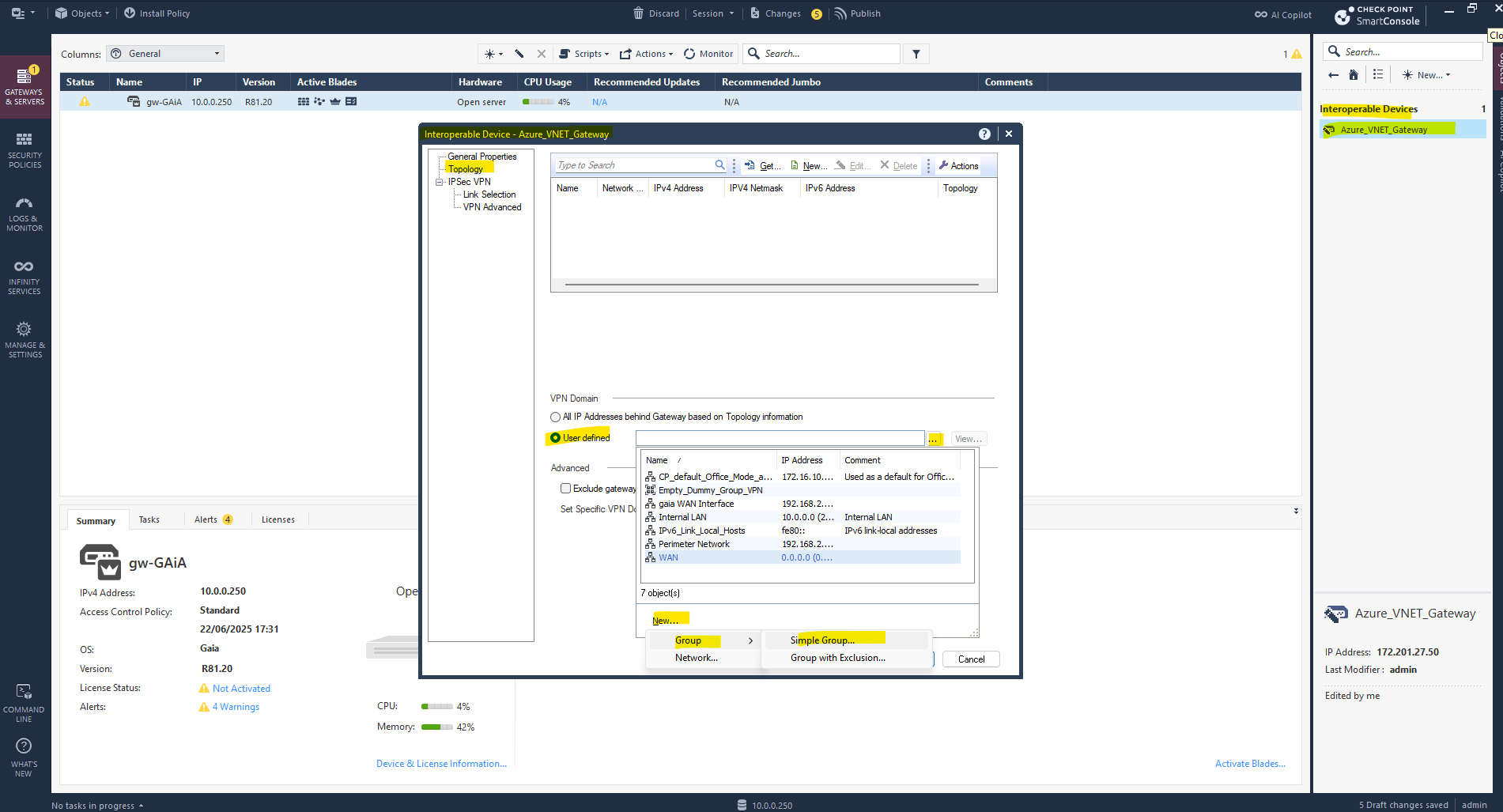Image resolution: width=1503 pixels, height=812 pixels.
Task: Open the Scripts dropdown
Action: pyautogui.click(x=584, y=54)
